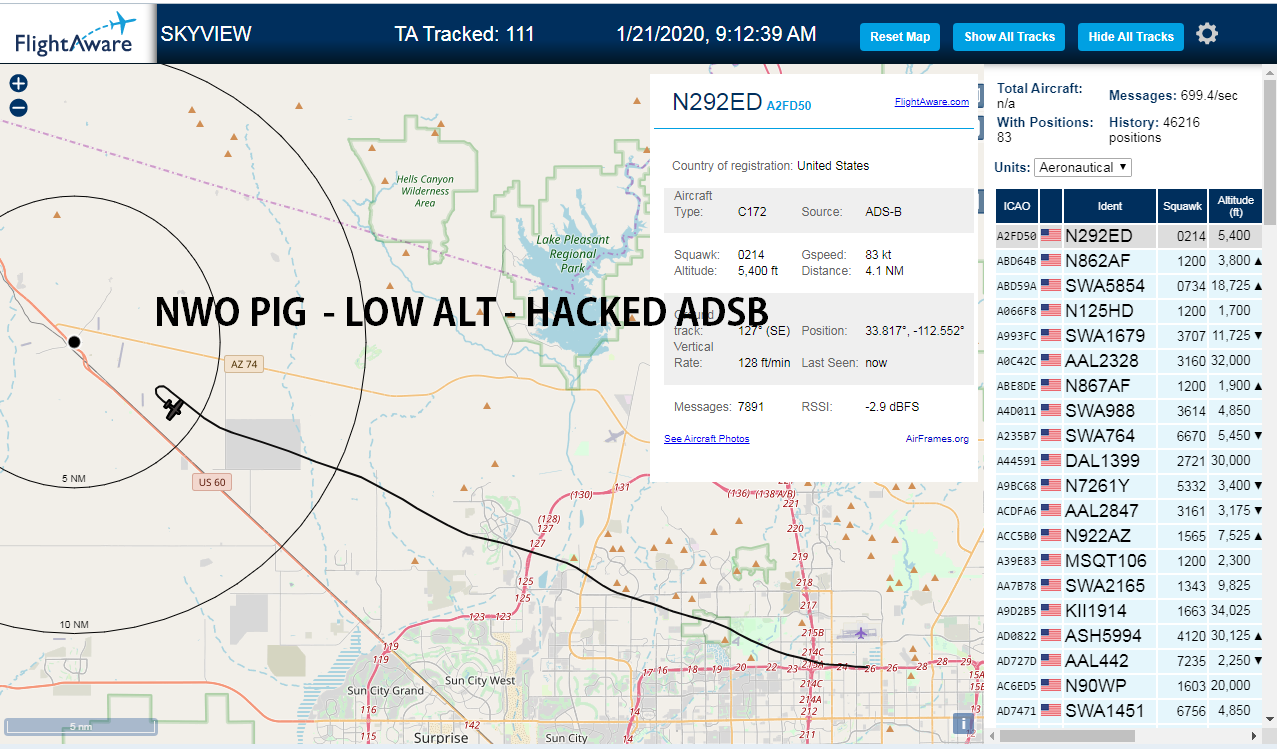
Task: Click the SKYVIEW header title
Action: pyautogui.click(x=206, y=34)
